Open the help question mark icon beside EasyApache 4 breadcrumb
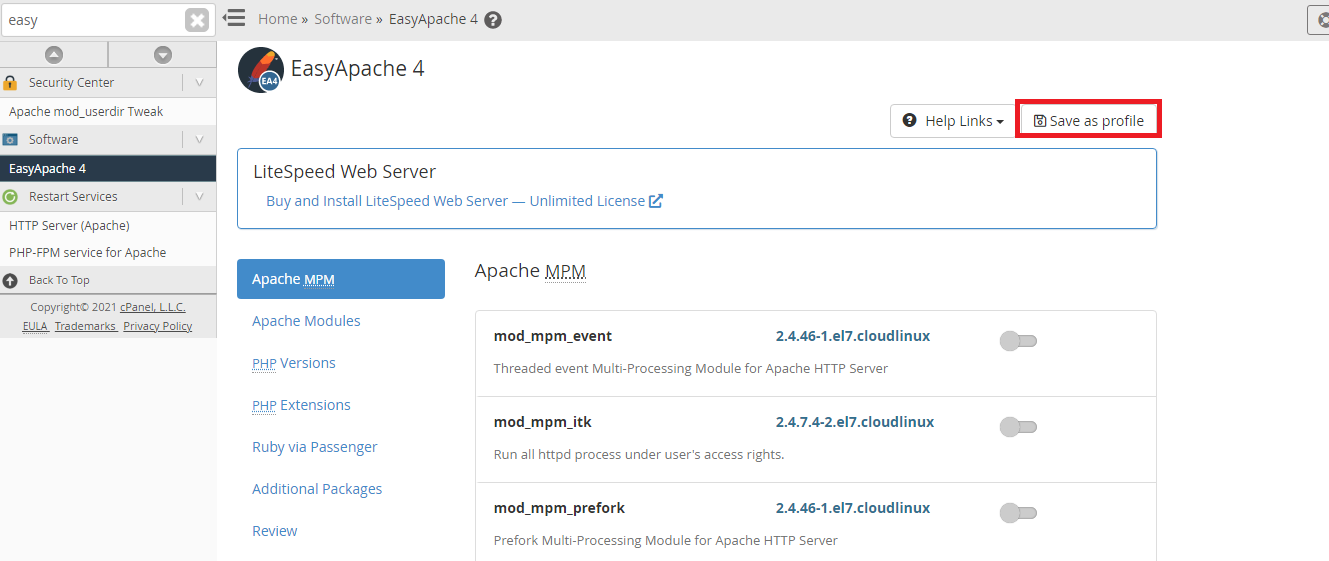The width and height of the screenshot is (1329, 561). 492,19
